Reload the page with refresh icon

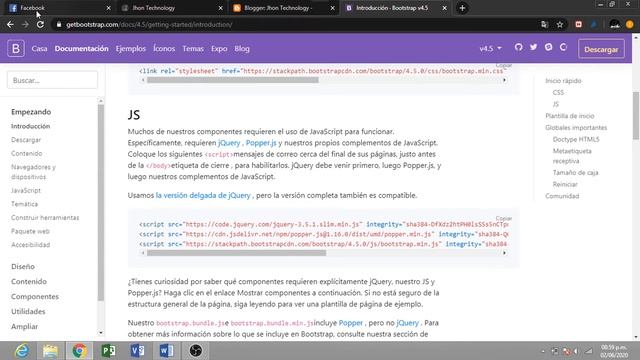pyautogui.click(x=40, y=24)
